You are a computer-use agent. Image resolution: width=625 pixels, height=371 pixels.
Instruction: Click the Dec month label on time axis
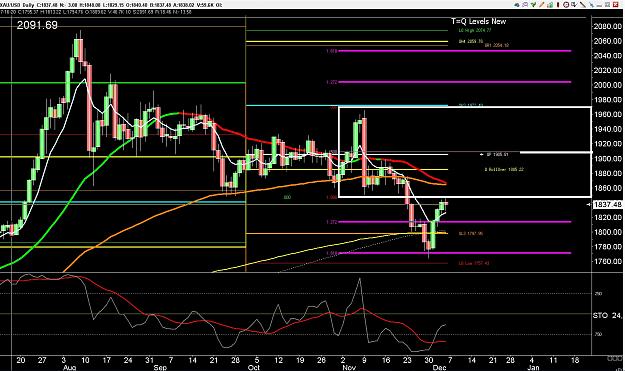point(441,367)
